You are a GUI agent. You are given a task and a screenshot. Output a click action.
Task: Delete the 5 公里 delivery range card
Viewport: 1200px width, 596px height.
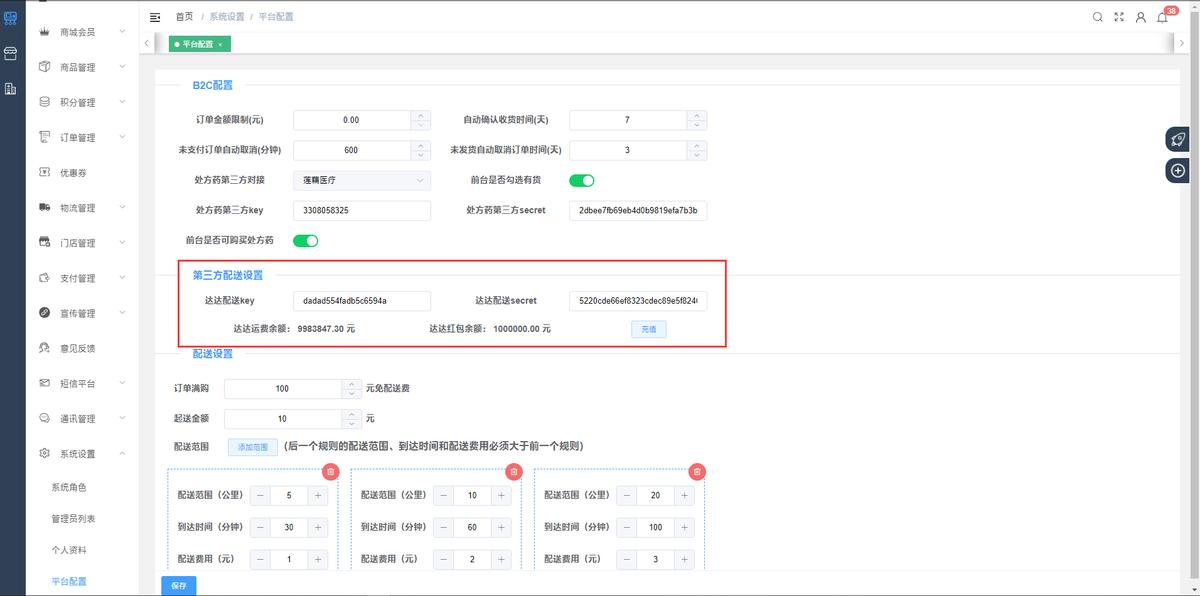coord(331,472)
